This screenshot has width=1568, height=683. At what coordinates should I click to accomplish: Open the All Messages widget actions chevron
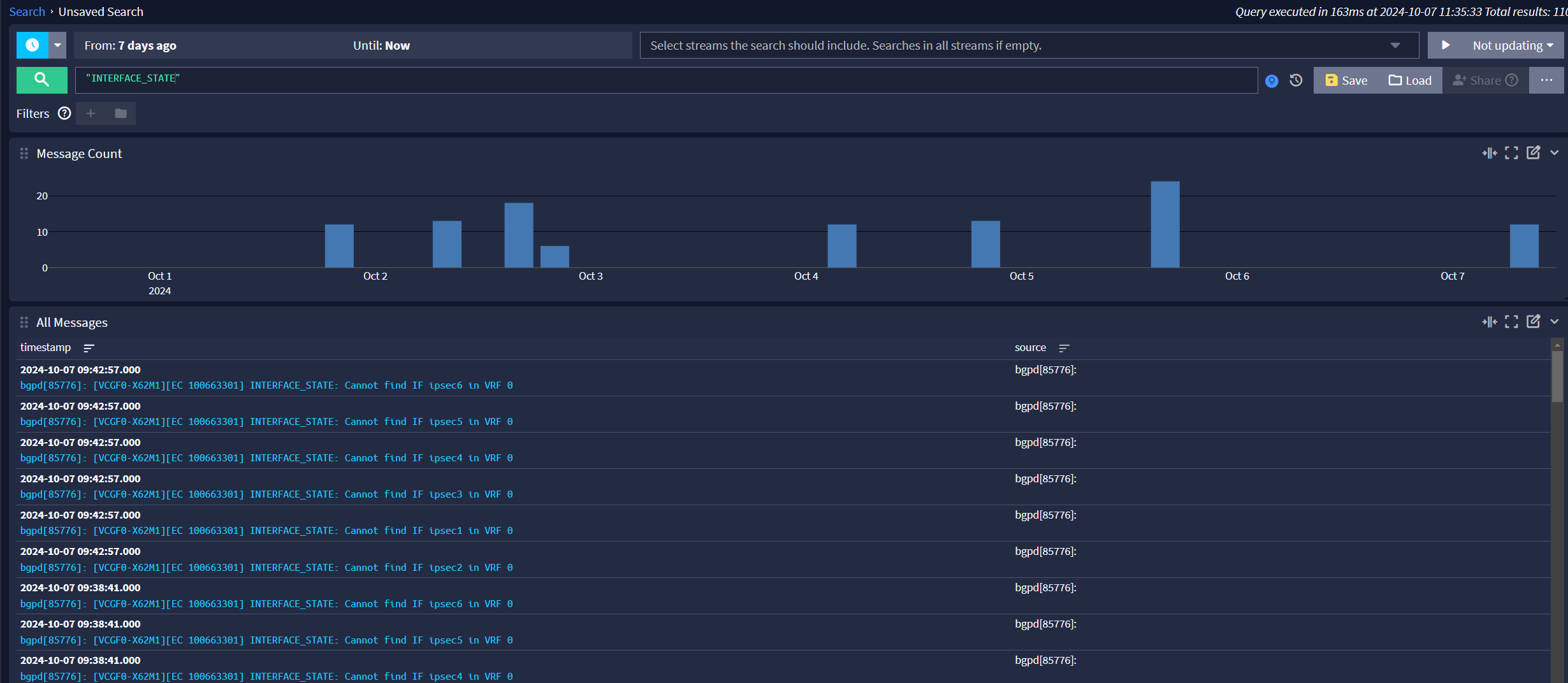pos(1555,322)
